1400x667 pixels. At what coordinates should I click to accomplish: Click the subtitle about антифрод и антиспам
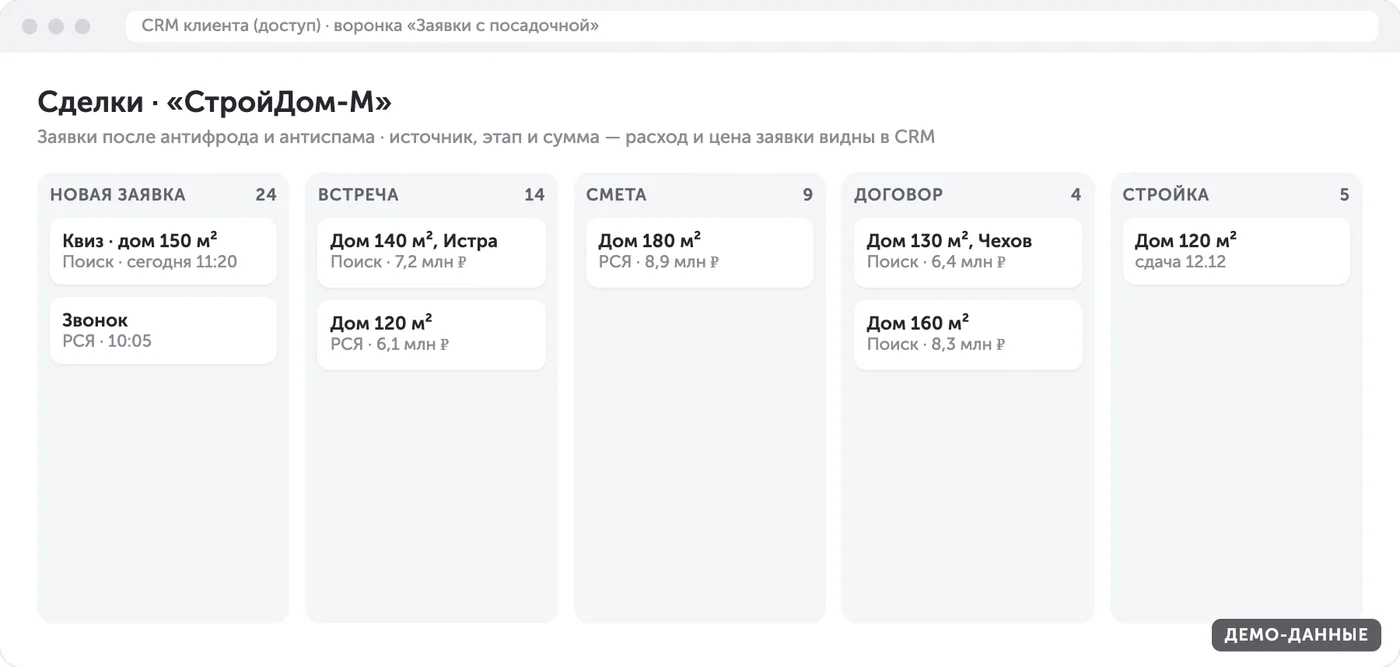tap(486, 138)
